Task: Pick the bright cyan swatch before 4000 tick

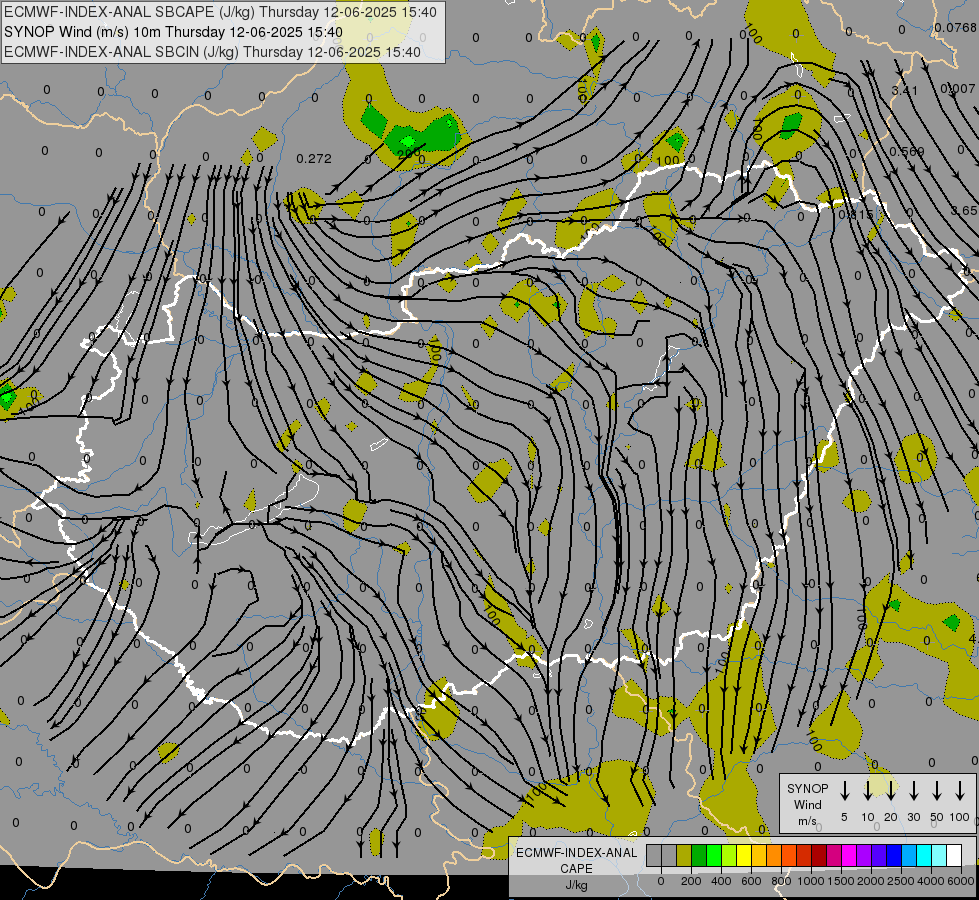Action: point(923,855)
